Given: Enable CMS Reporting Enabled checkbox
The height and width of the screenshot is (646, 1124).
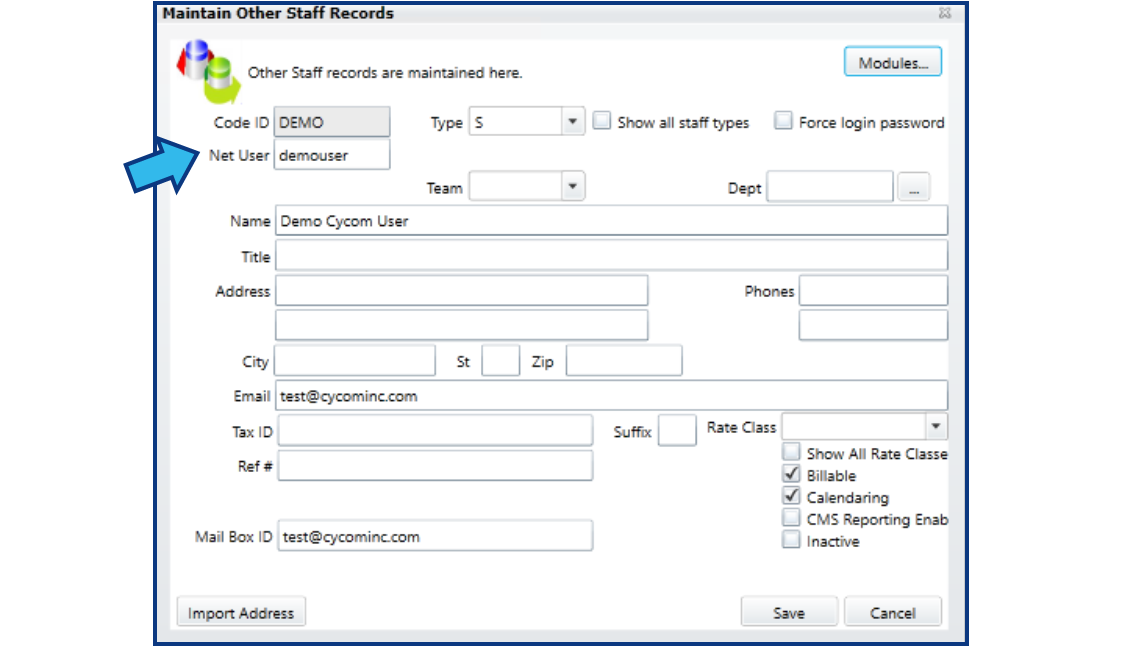Looking at the screenshot, I should 791,518.
